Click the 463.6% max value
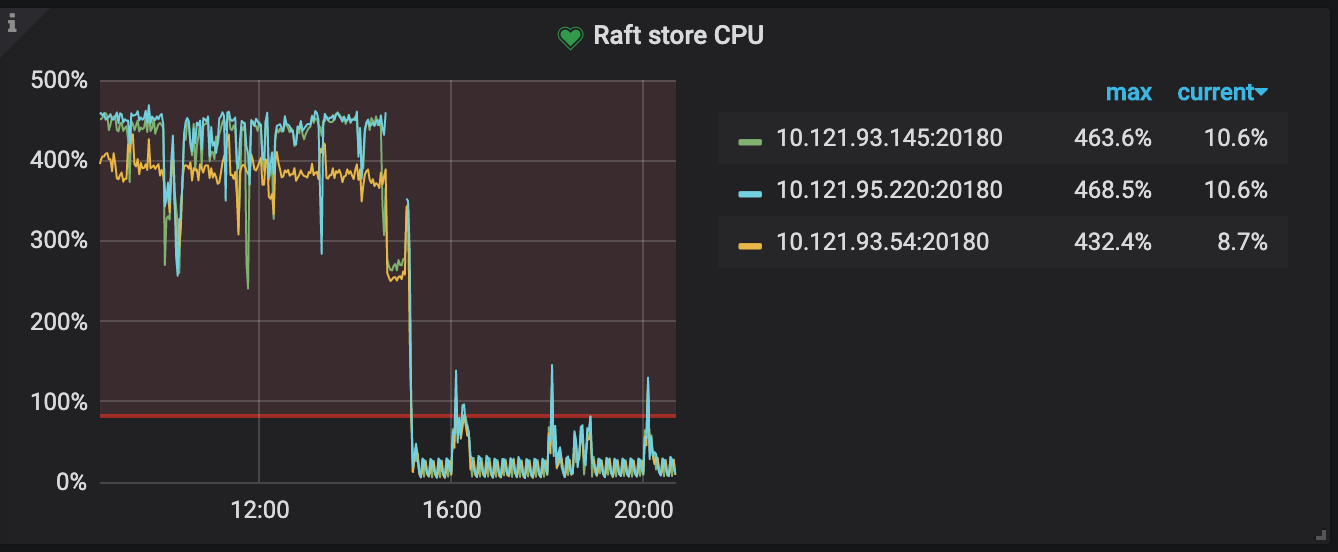The height and width of the screenshot is (552, 1338). pos(1113,139)
